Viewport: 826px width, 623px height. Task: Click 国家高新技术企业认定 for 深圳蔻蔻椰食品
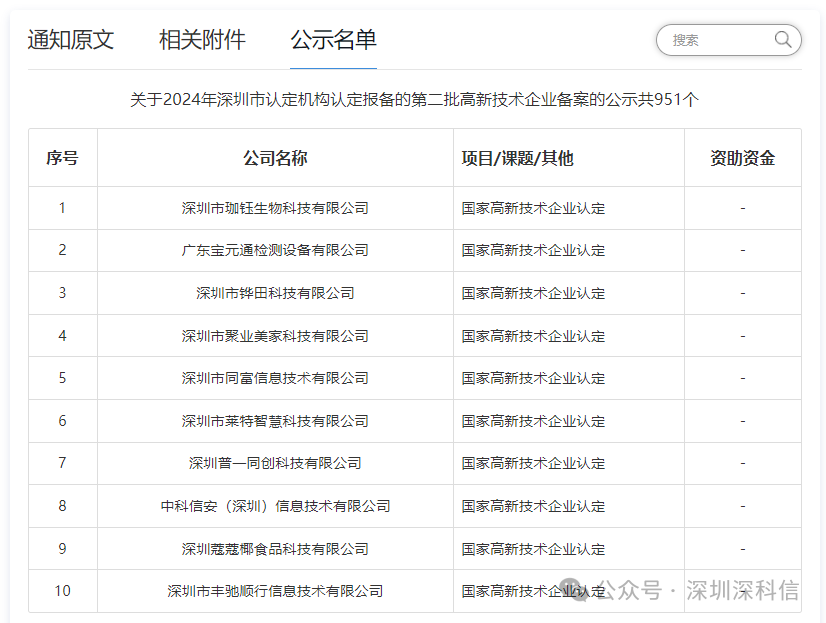[x=533, y=549]
